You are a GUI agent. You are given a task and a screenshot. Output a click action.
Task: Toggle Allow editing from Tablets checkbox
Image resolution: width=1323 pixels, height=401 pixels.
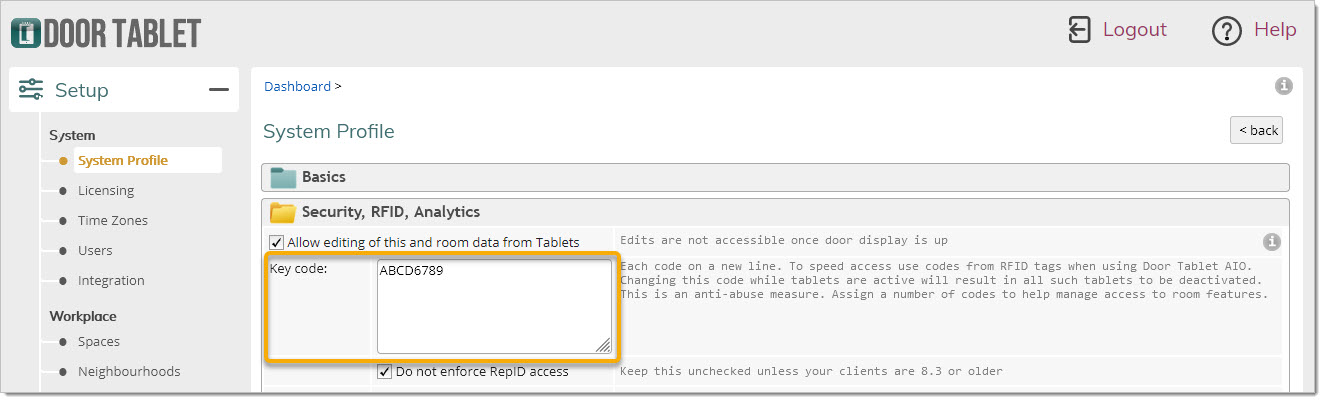(277, 242)
